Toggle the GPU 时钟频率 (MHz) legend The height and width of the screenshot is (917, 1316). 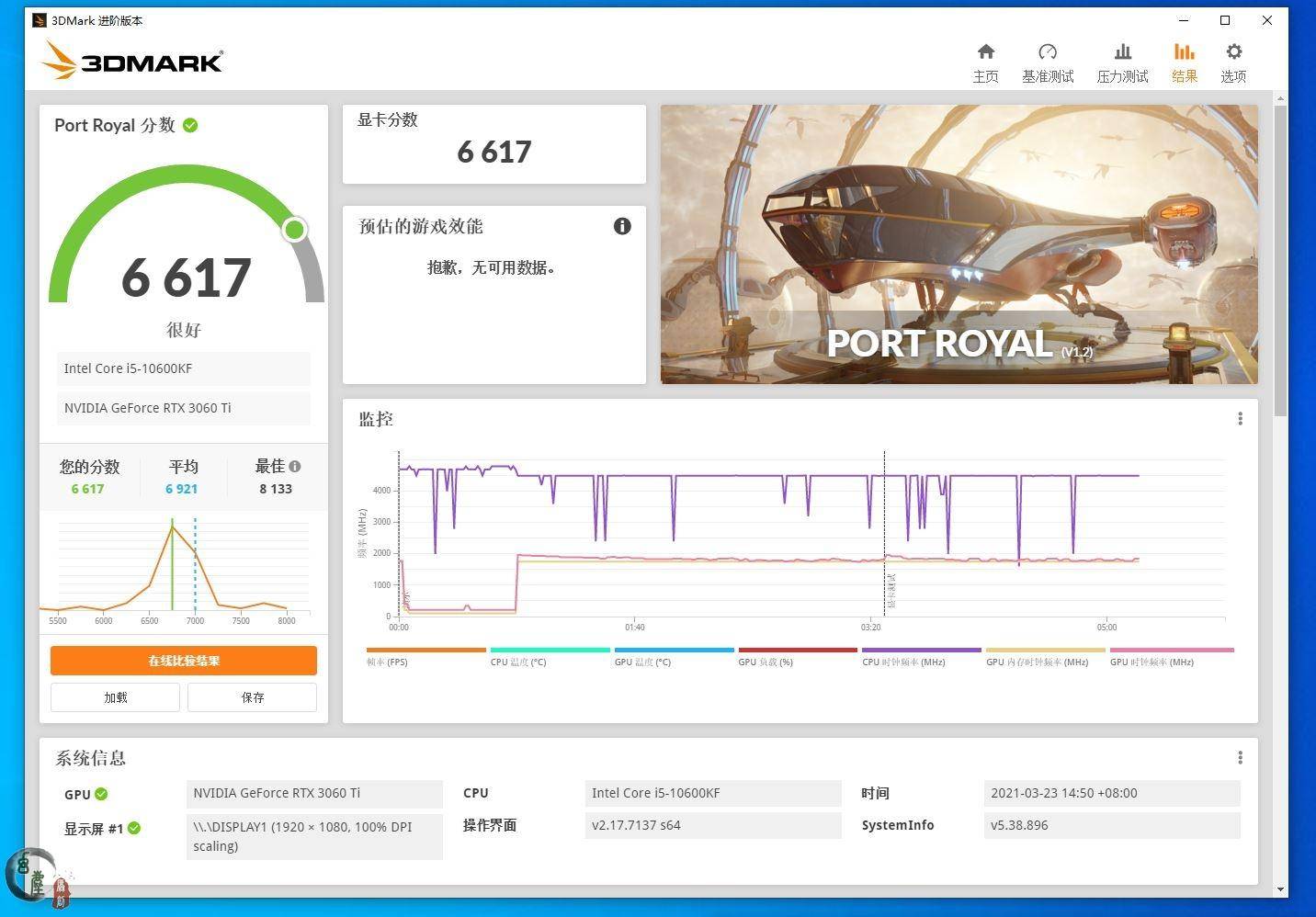click(1170, 657)
